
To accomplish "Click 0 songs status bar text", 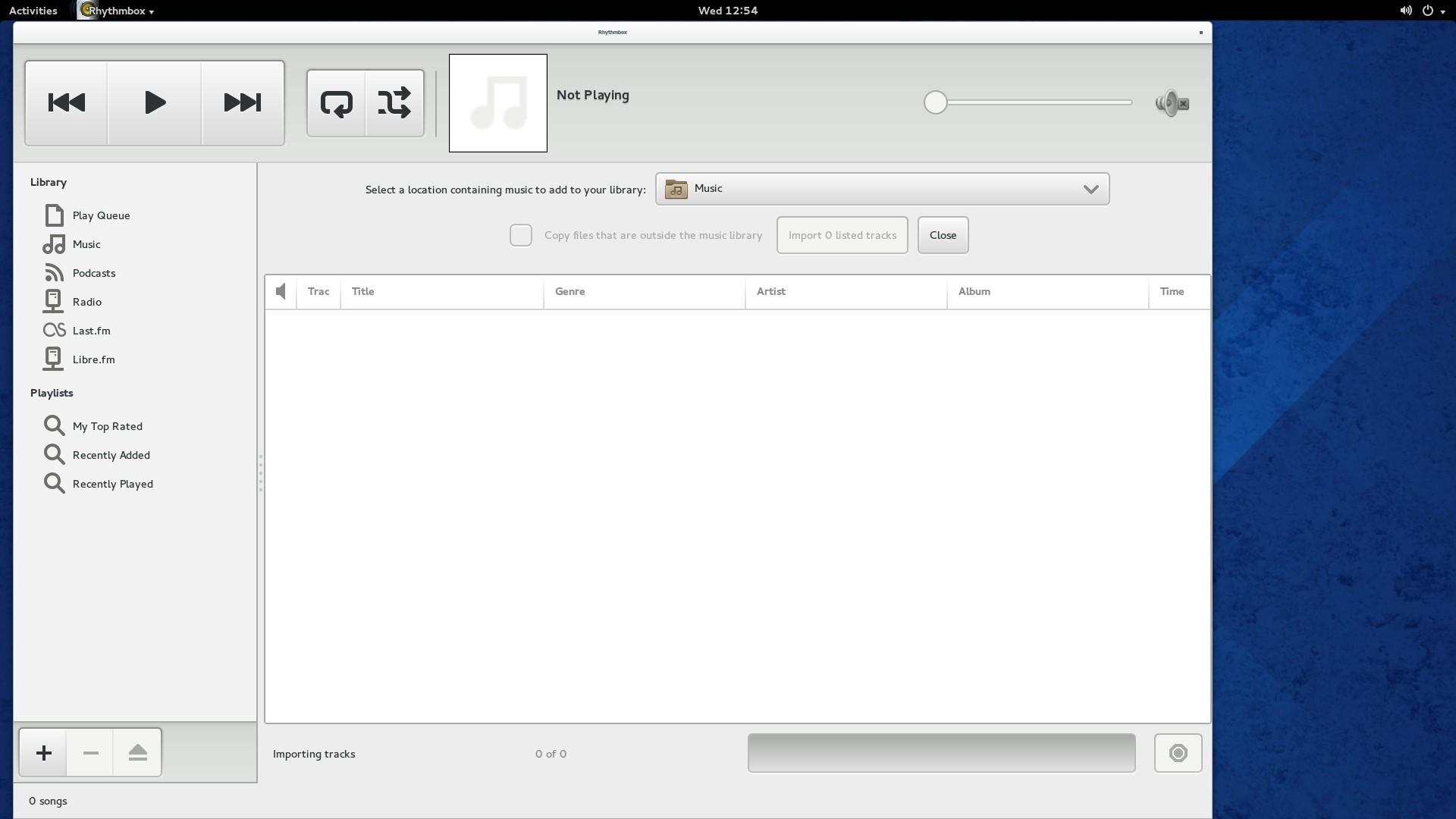I will [48, 801].
